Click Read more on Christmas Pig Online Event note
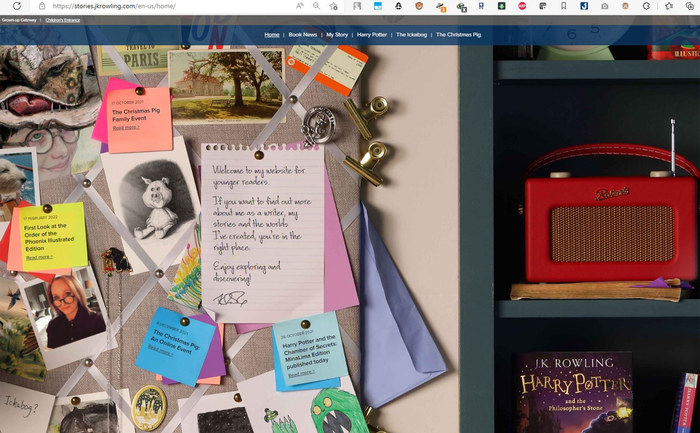The image size is (700, 433). click(160, 351)
